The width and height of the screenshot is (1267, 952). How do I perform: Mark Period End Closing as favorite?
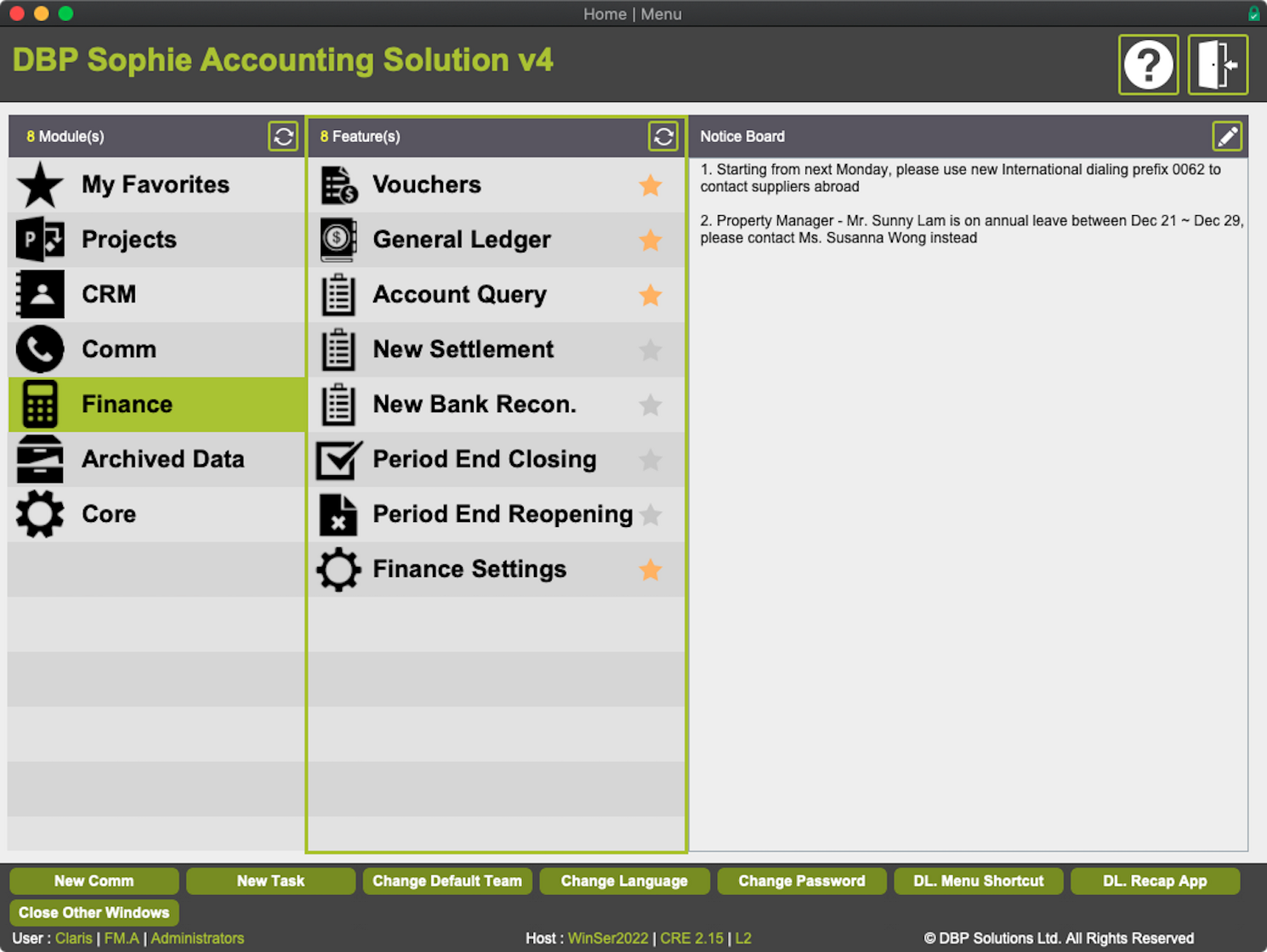651,459
